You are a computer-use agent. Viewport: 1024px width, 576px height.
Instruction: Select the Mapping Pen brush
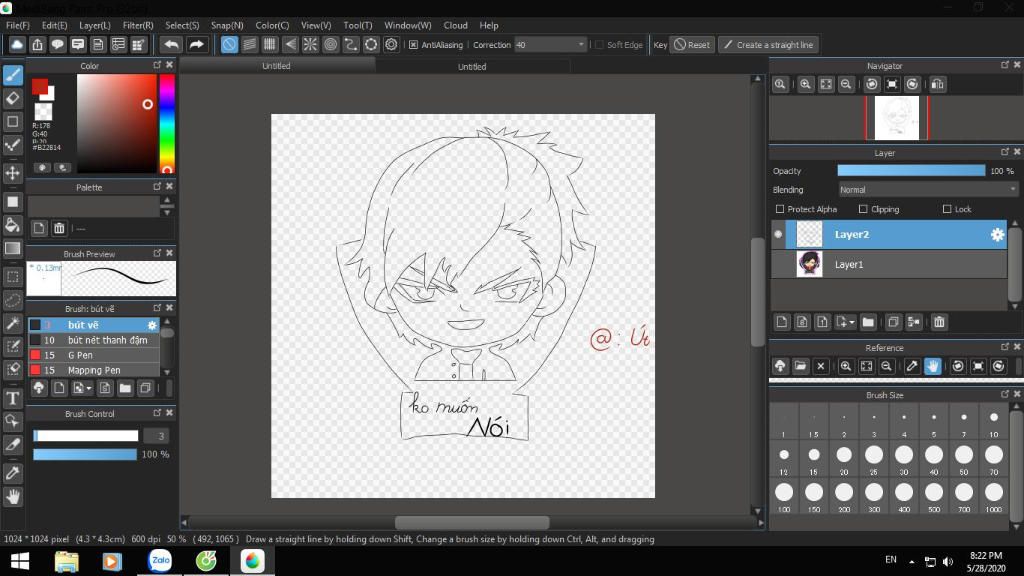pyautogui.click(x=93, y=370)
